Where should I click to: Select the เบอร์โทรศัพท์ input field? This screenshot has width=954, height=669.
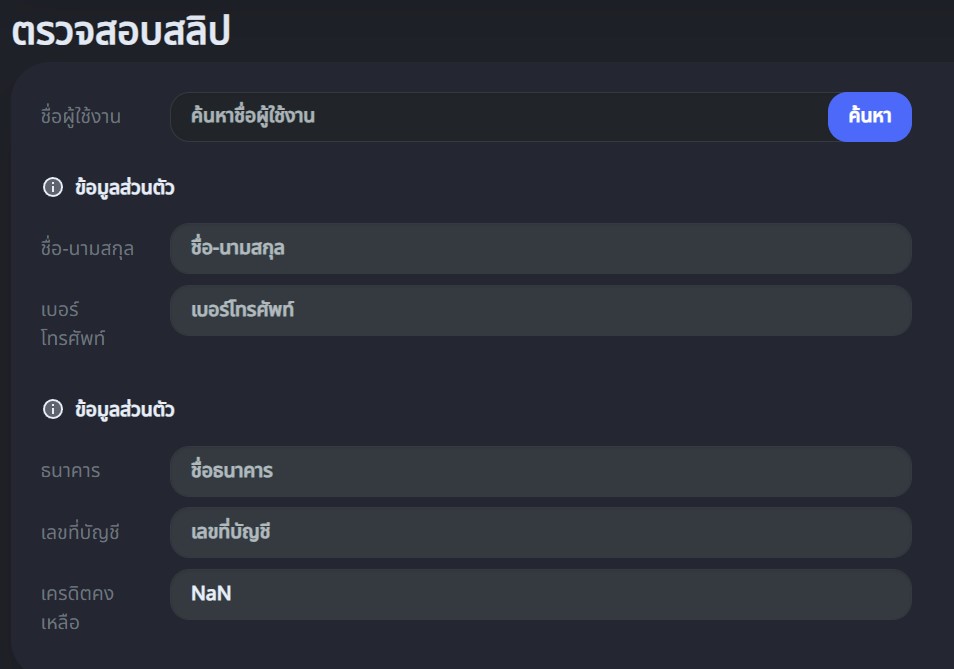pyautogui.click(x=540, y=311)
